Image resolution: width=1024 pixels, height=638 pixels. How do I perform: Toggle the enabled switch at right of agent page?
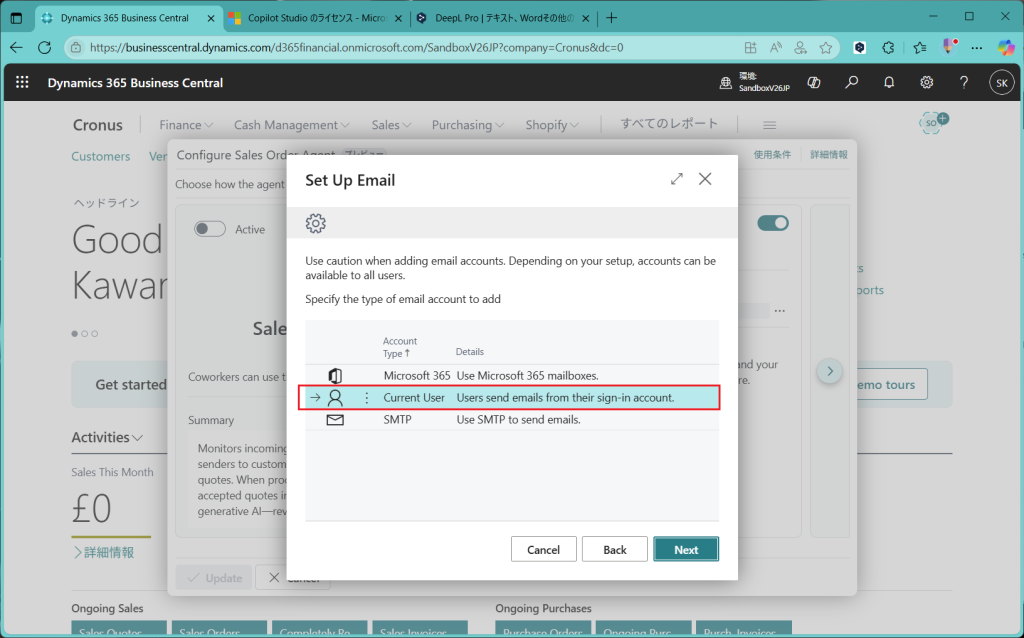pos(773,223)
